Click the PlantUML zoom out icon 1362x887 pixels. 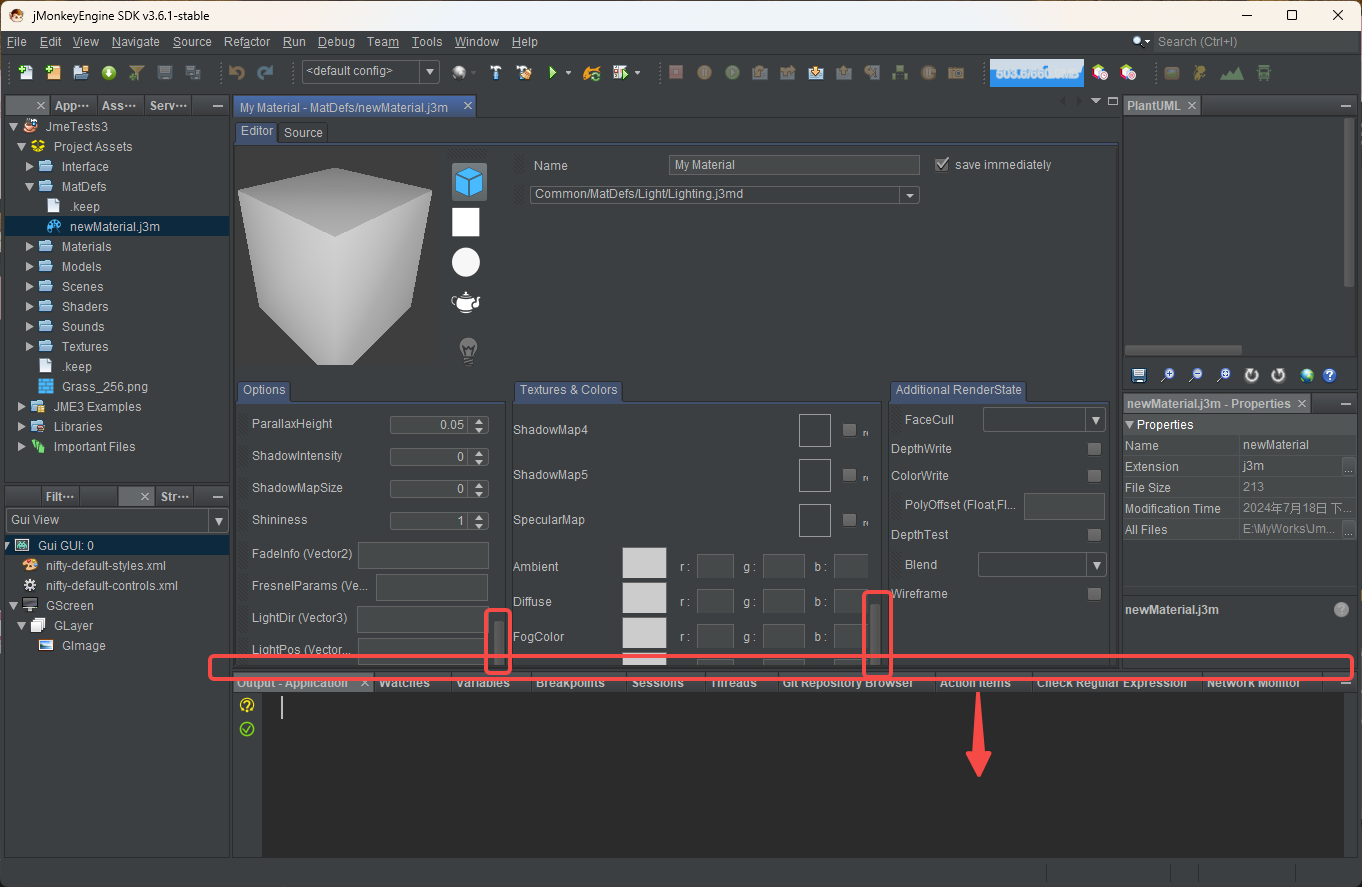tap(1195, 375)
